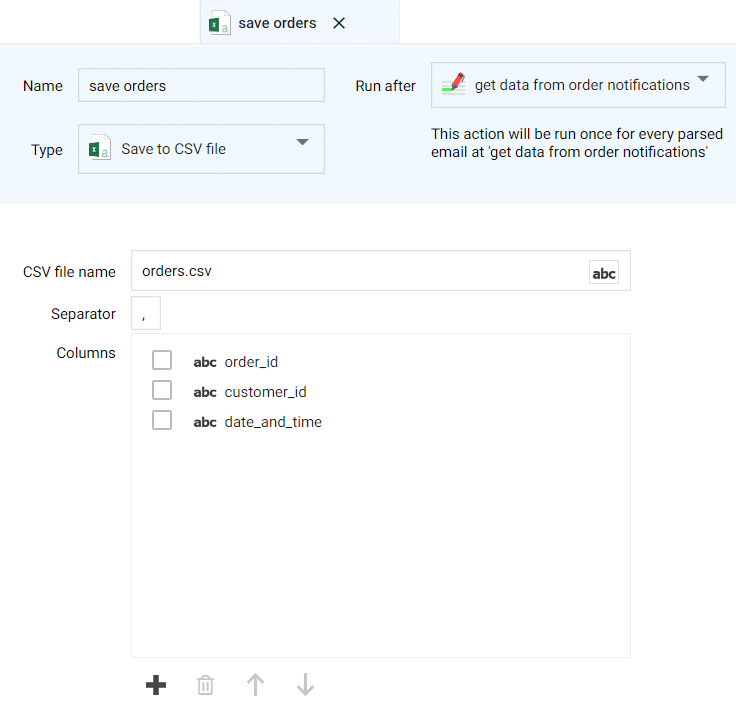Click the Save to CSV file type icon
The width and height of the screenshot is (736, 712).
coord(100,148)
